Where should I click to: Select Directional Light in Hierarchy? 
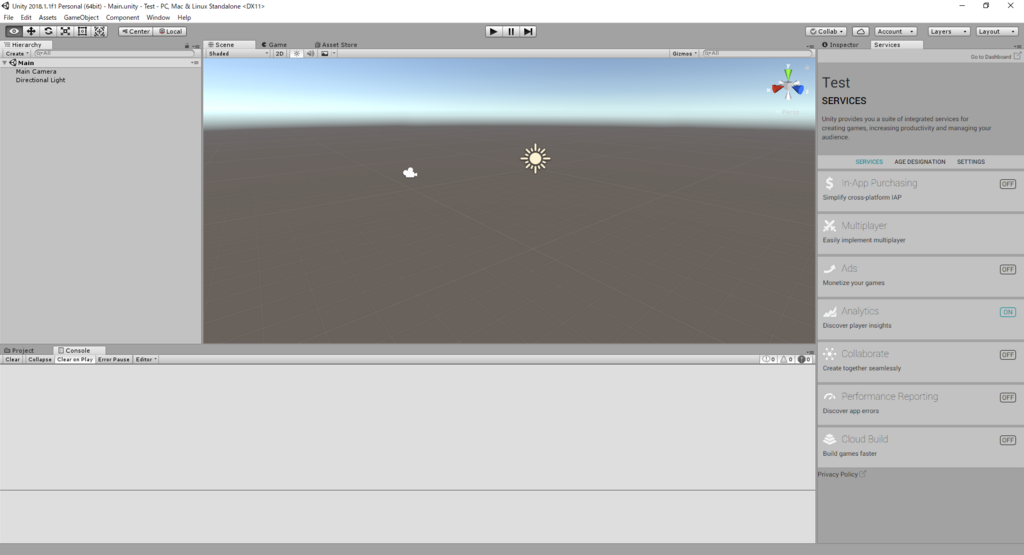point(40,80)
